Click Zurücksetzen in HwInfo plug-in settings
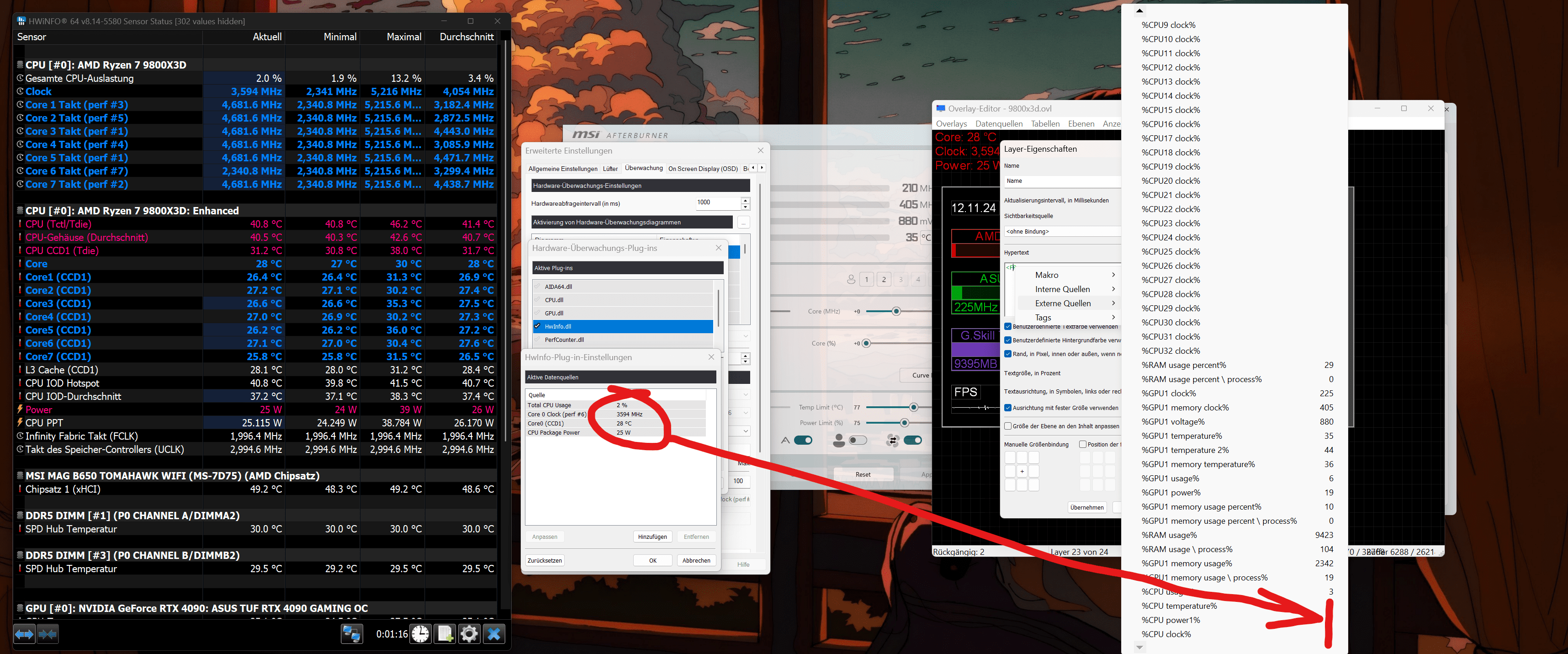Image resolution: width=1568 pixels, height=654 pixels. (545, 560)
